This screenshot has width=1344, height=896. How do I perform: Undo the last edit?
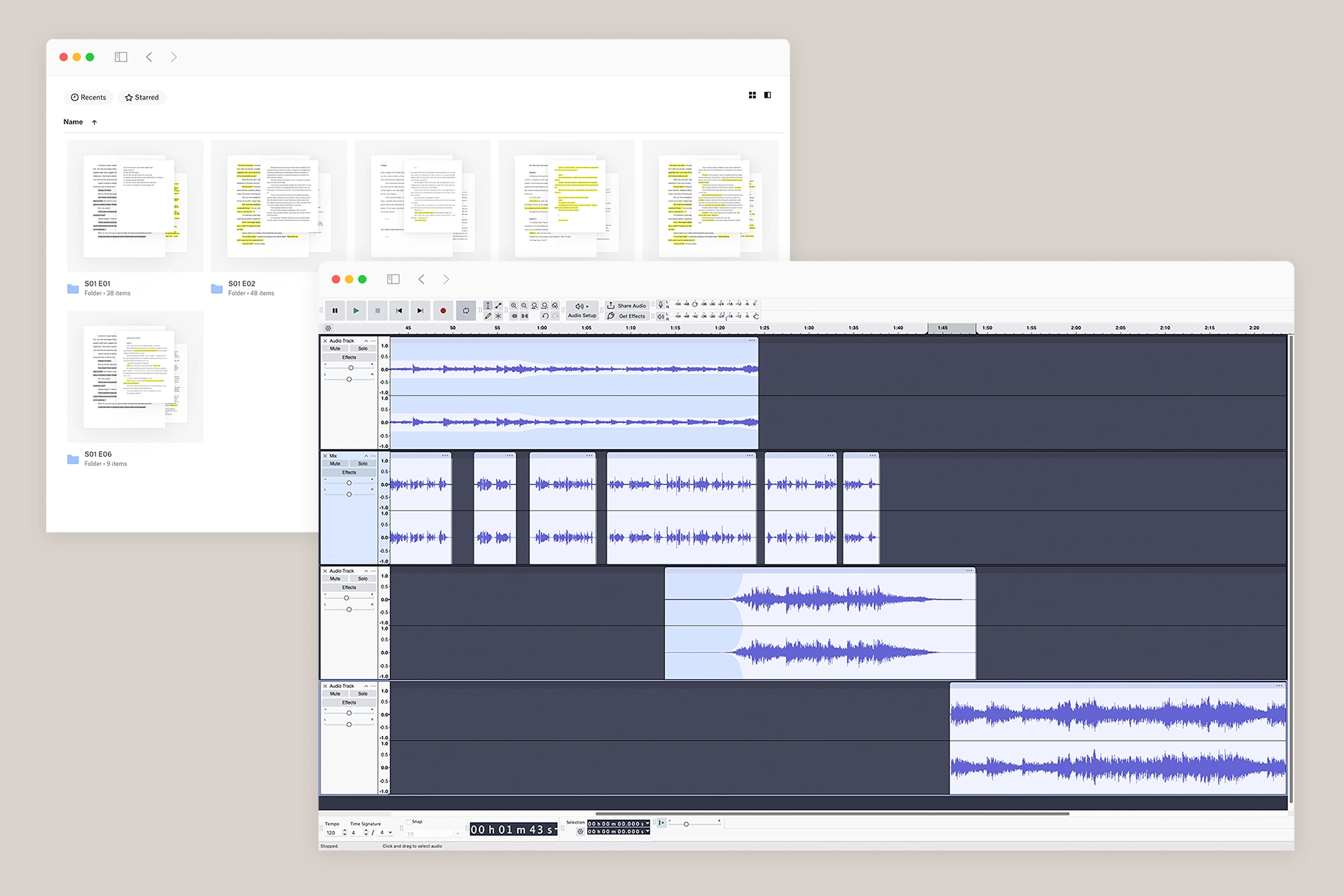(545, 316)
